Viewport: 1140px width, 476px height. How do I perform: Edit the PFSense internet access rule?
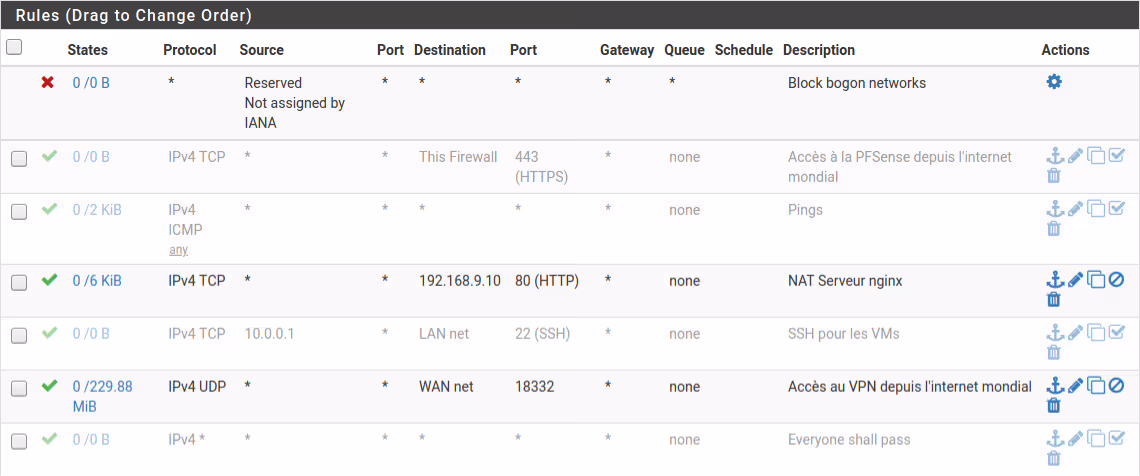[1075, 156]
